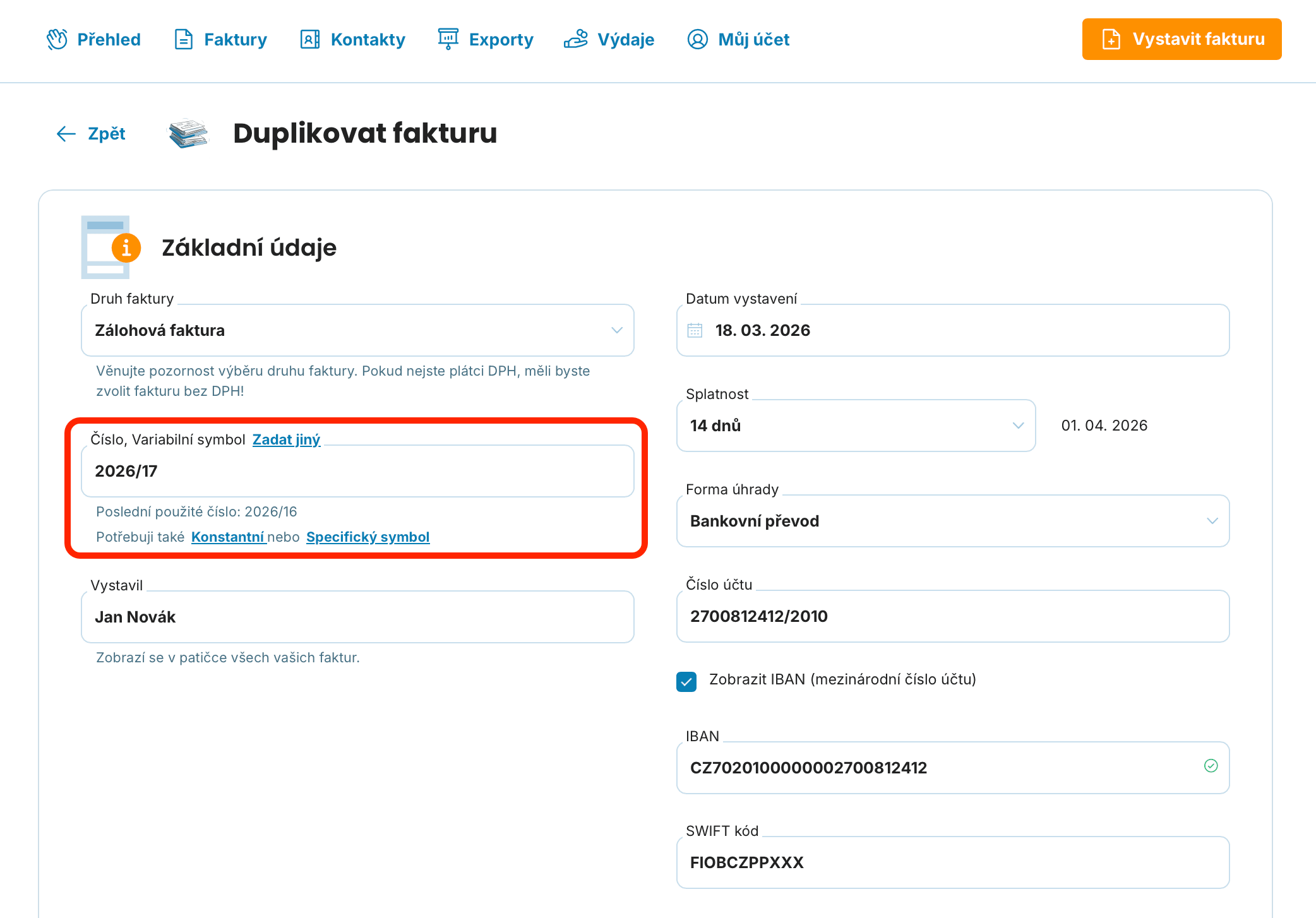The height and width of the screenshot is (918, 1316).
Task: Click the Číslo účtu input field
Action: (x=953, y=616)
